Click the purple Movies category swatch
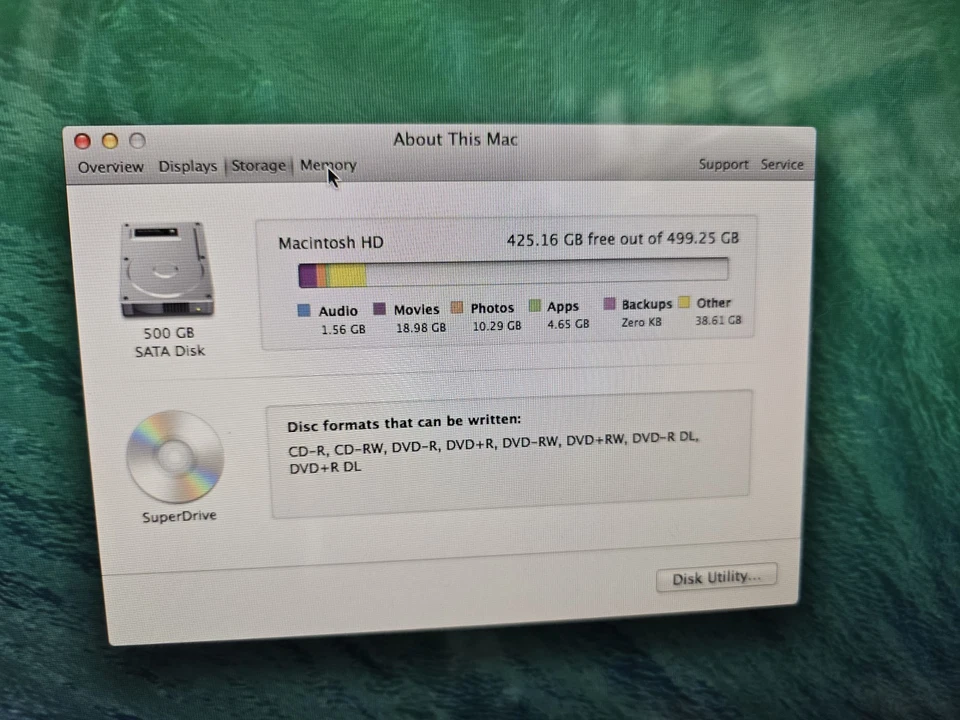Image resolution: width=960 pixels, height=720 pixels. (x=379, y=308)
